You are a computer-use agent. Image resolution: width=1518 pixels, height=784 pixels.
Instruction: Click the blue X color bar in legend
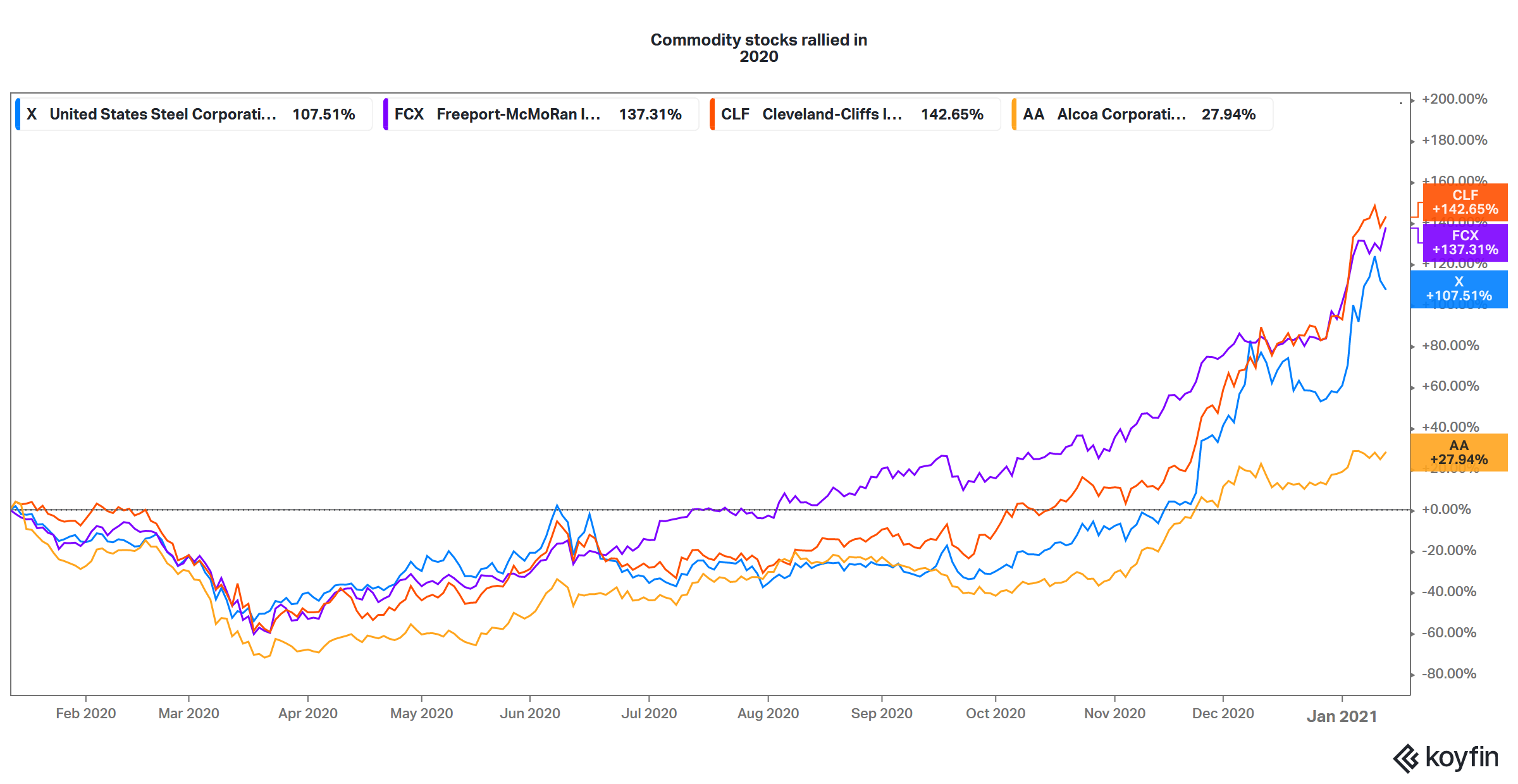pos(18,114)
